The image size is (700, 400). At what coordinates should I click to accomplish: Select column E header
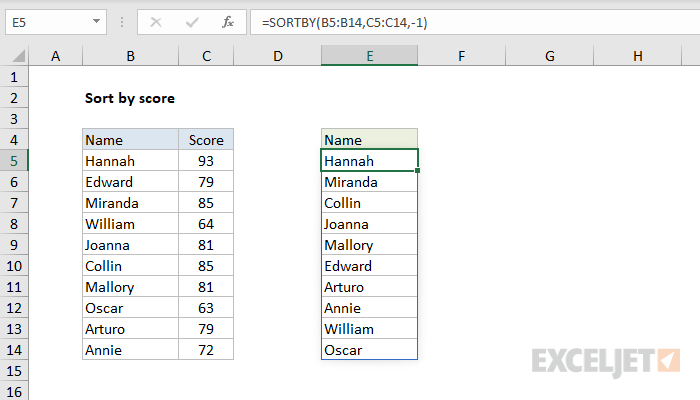click(369, 58)
